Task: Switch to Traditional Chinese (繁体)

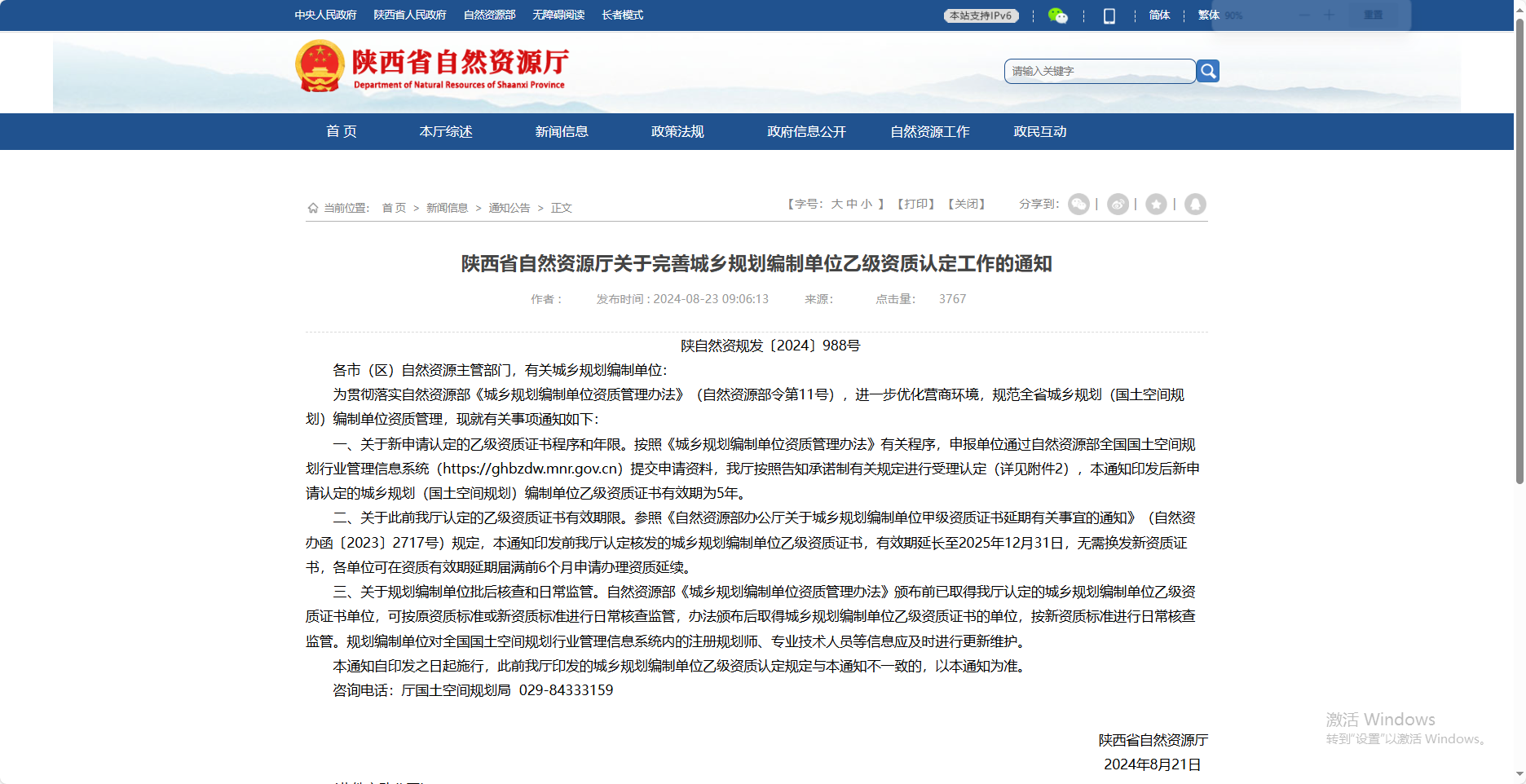Action: tap(1208, 15)
